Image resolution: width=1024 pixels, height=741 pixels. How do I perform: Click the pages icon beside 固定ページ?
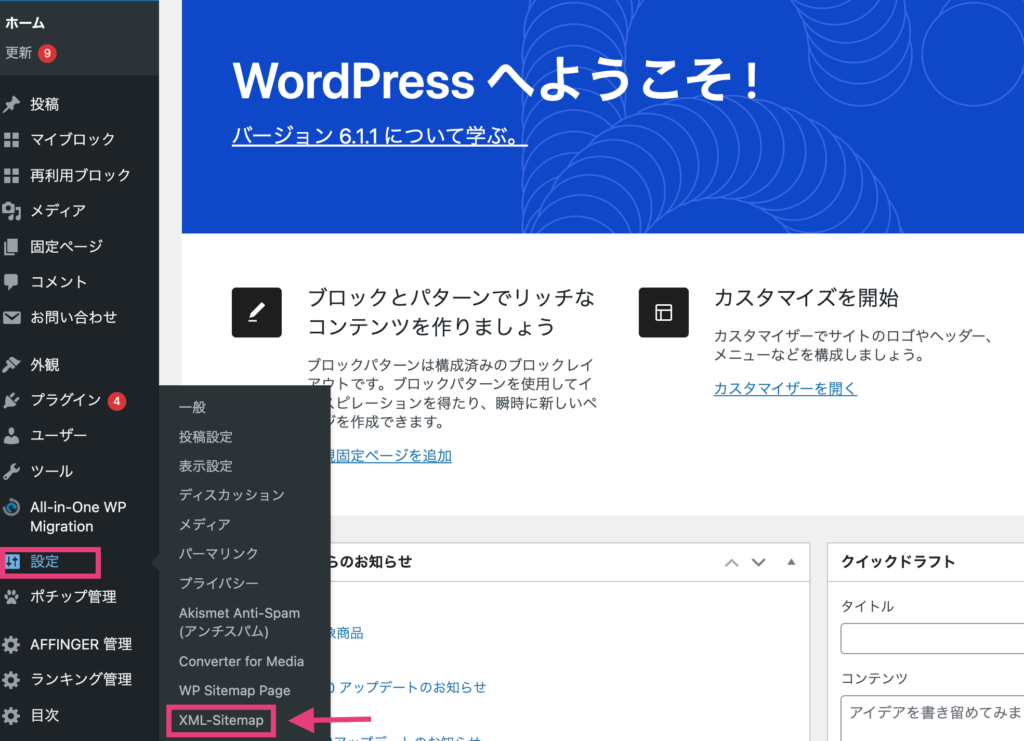(x=11, y=246)
